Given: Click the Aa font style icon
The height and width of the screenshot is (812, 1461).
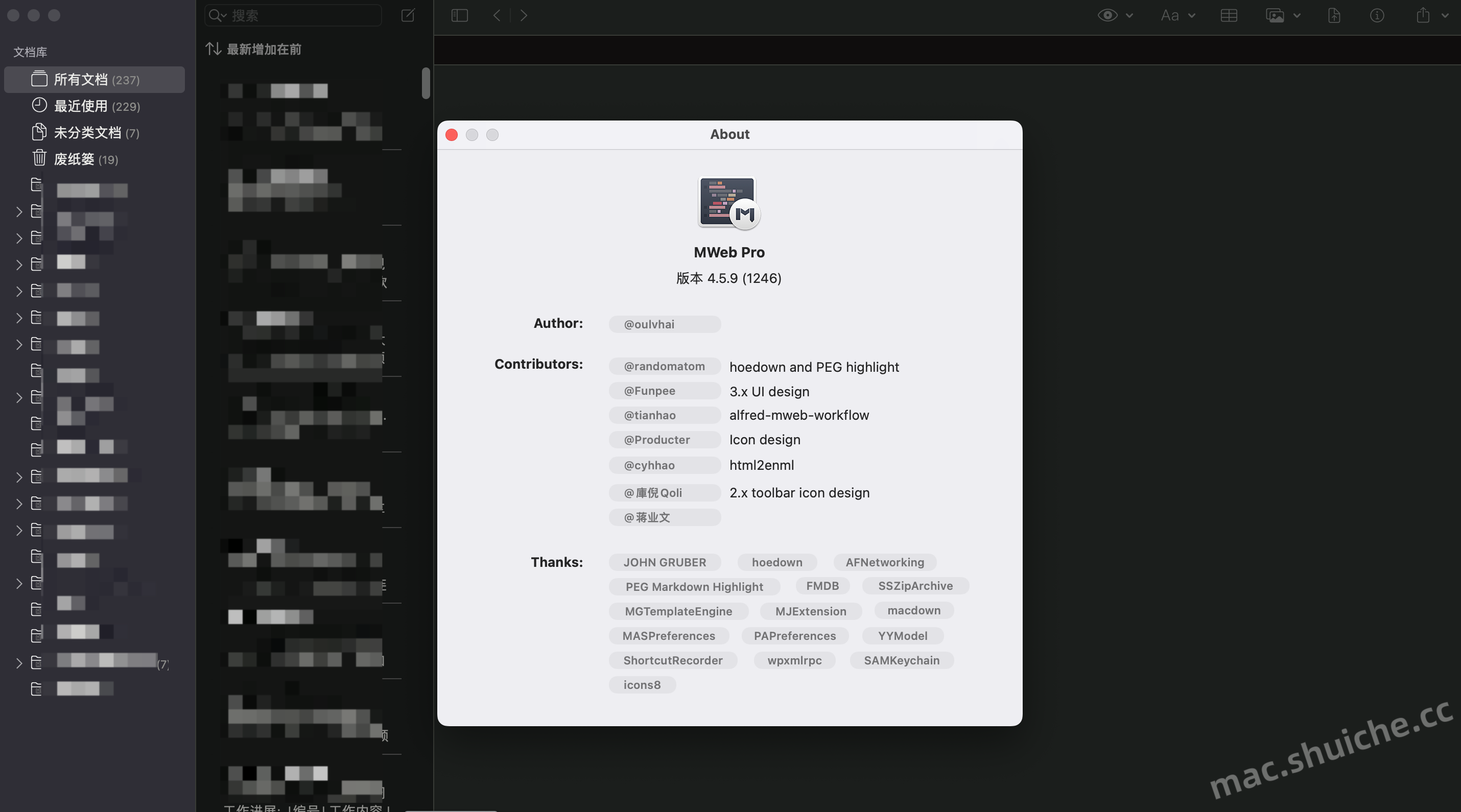Looking at the screenshot, I should click(x=1169, y=15).
